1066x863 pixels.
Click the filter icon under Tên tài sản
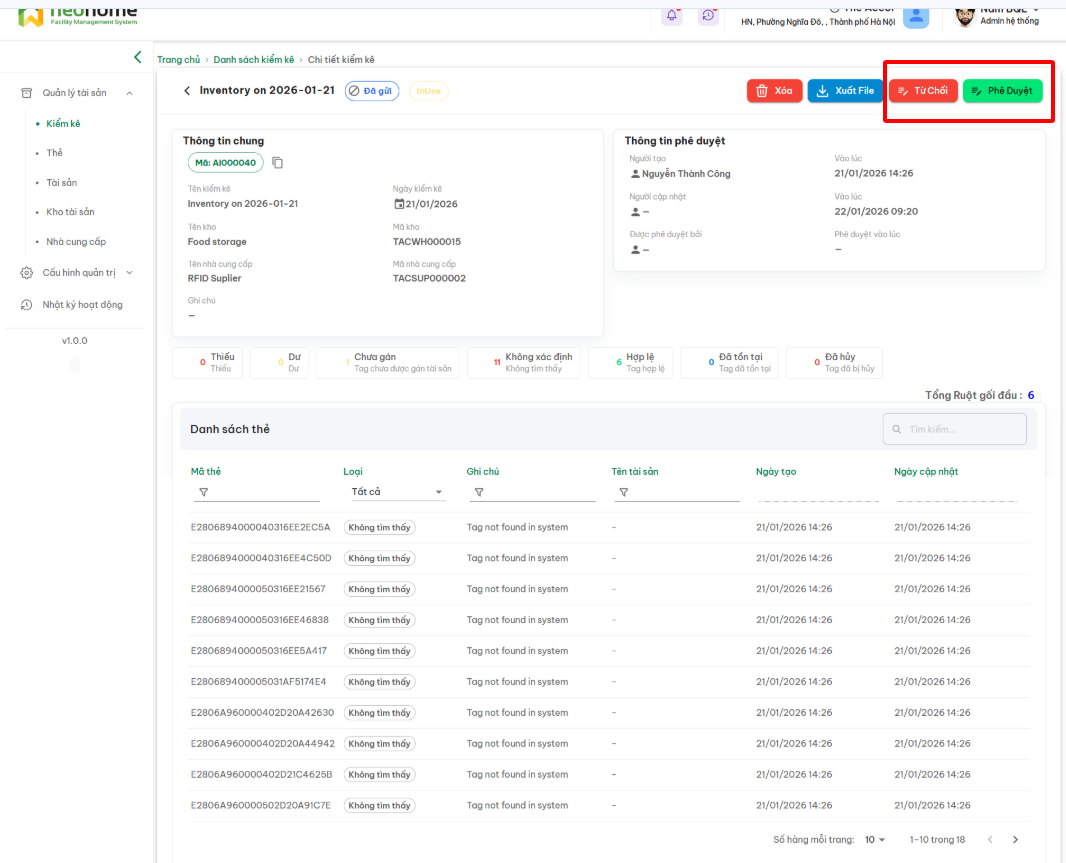coord(624,492)
